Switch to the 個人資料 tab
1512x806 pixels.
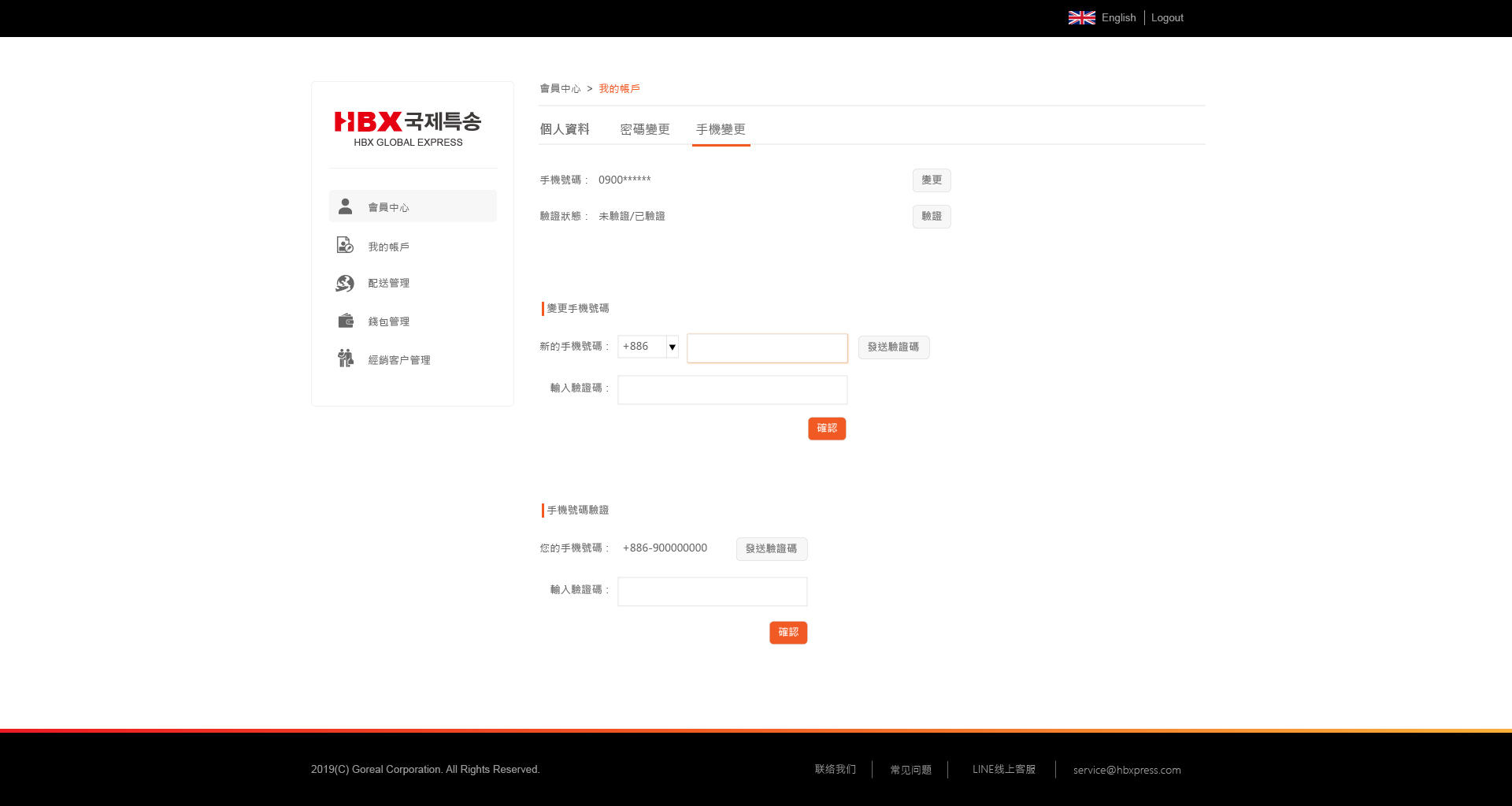tap(564, 129)
